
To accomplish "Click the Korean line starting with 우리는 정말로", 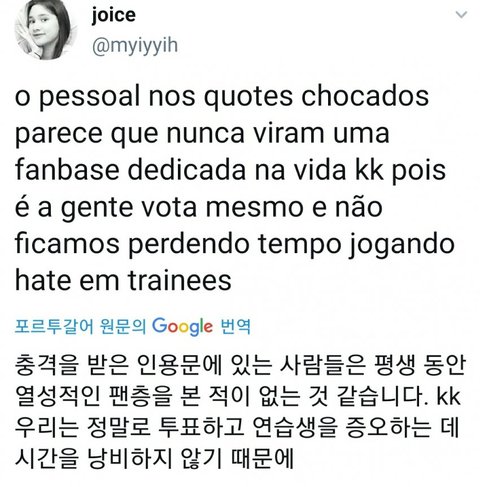I will (237, 428).
